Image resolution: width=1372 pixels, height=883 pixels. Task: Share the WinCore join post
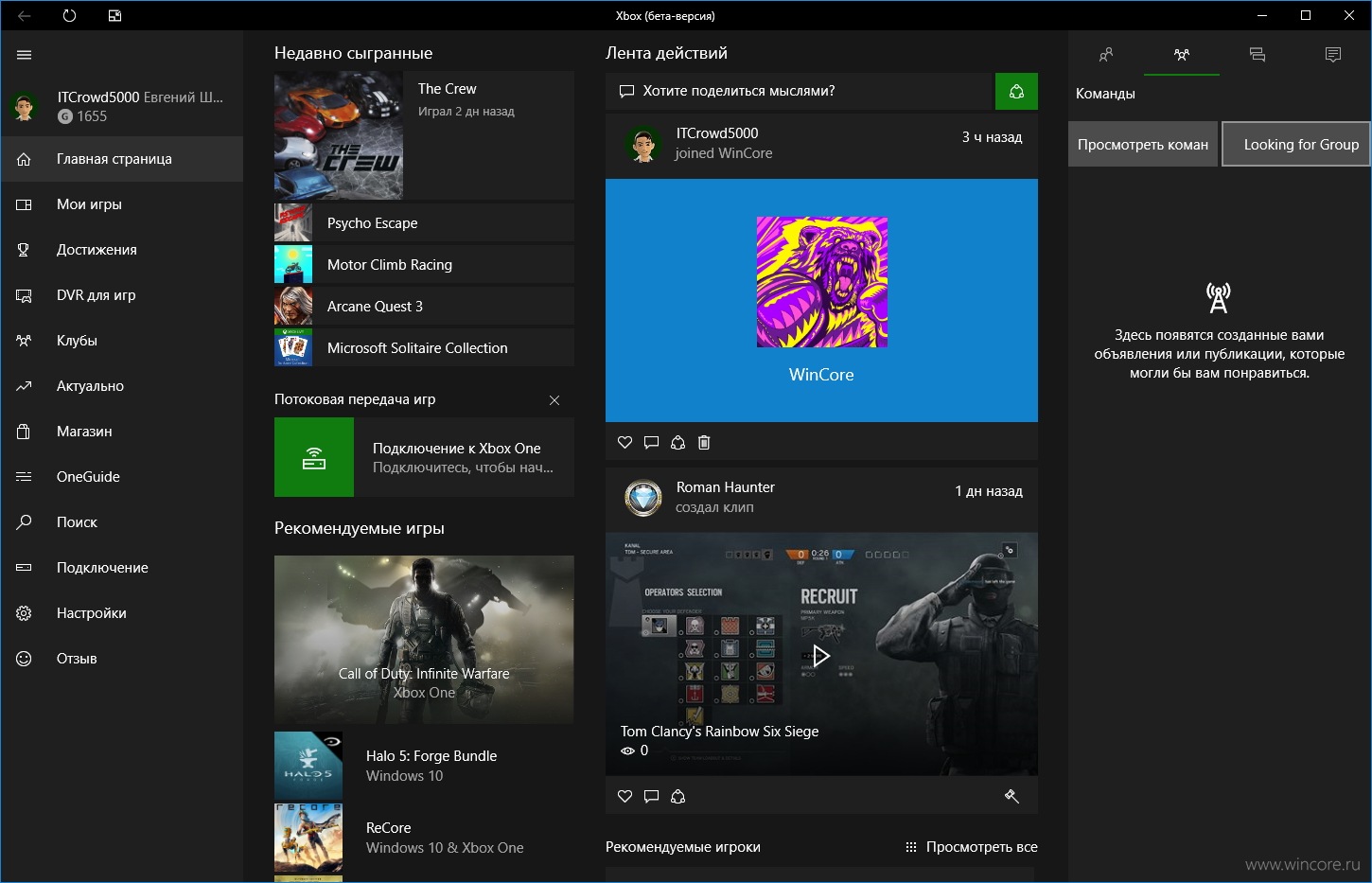tap(677, 442)
